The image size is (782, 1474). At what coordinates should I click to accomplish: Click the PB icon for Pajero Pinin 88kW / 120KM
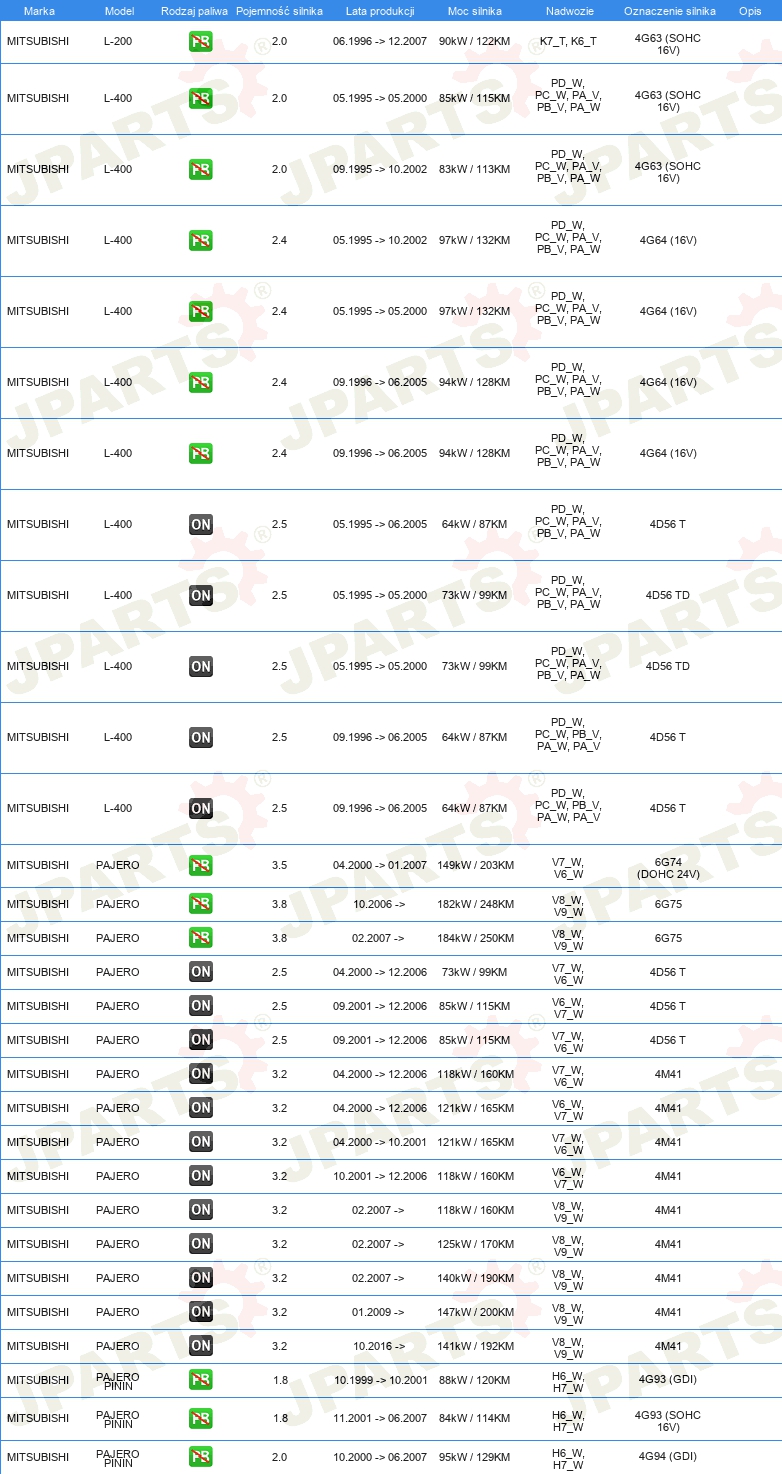[x=201, y=1380]
